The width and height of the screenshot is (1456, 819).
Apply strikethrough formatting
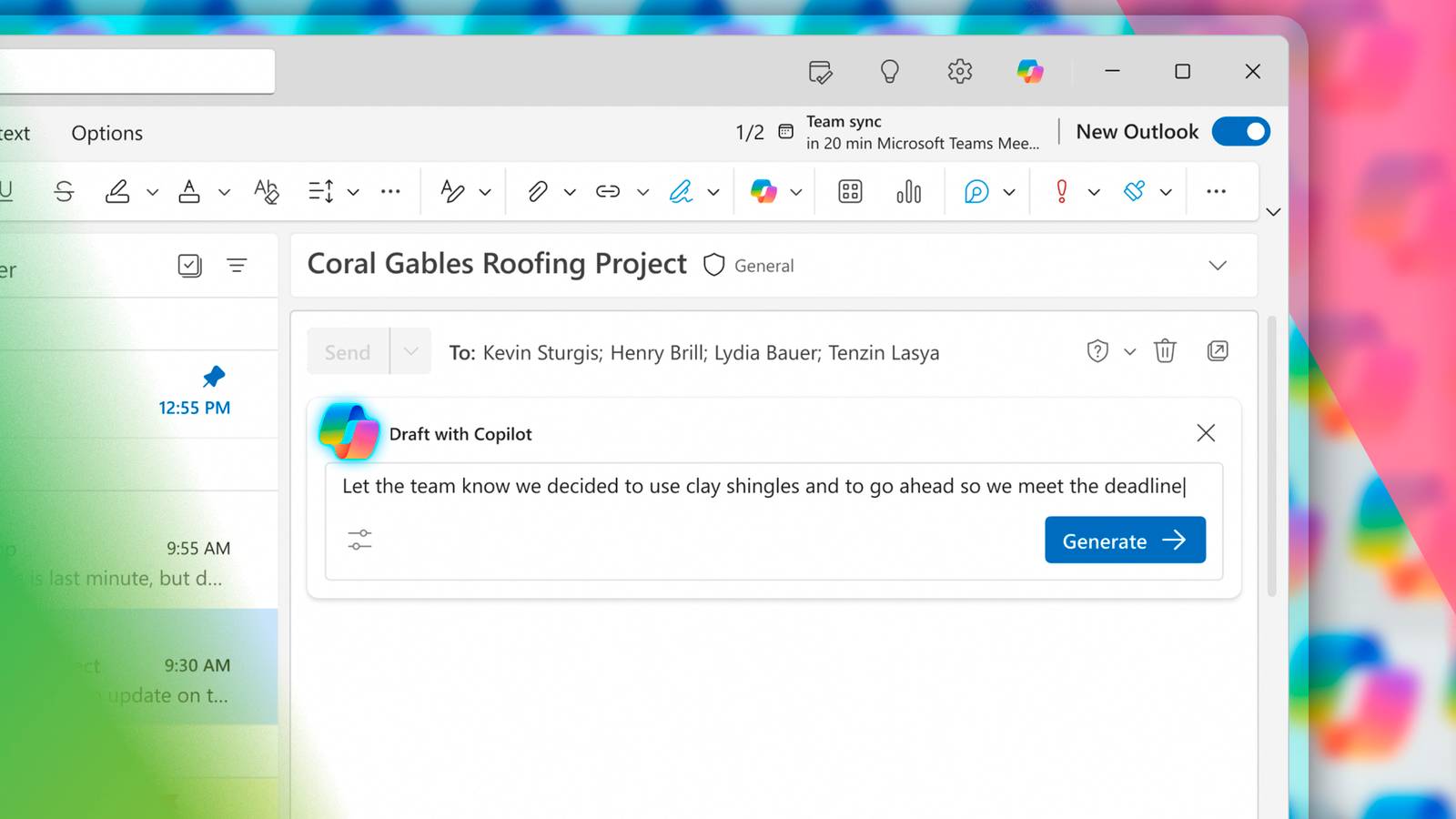tap(64, 191)
